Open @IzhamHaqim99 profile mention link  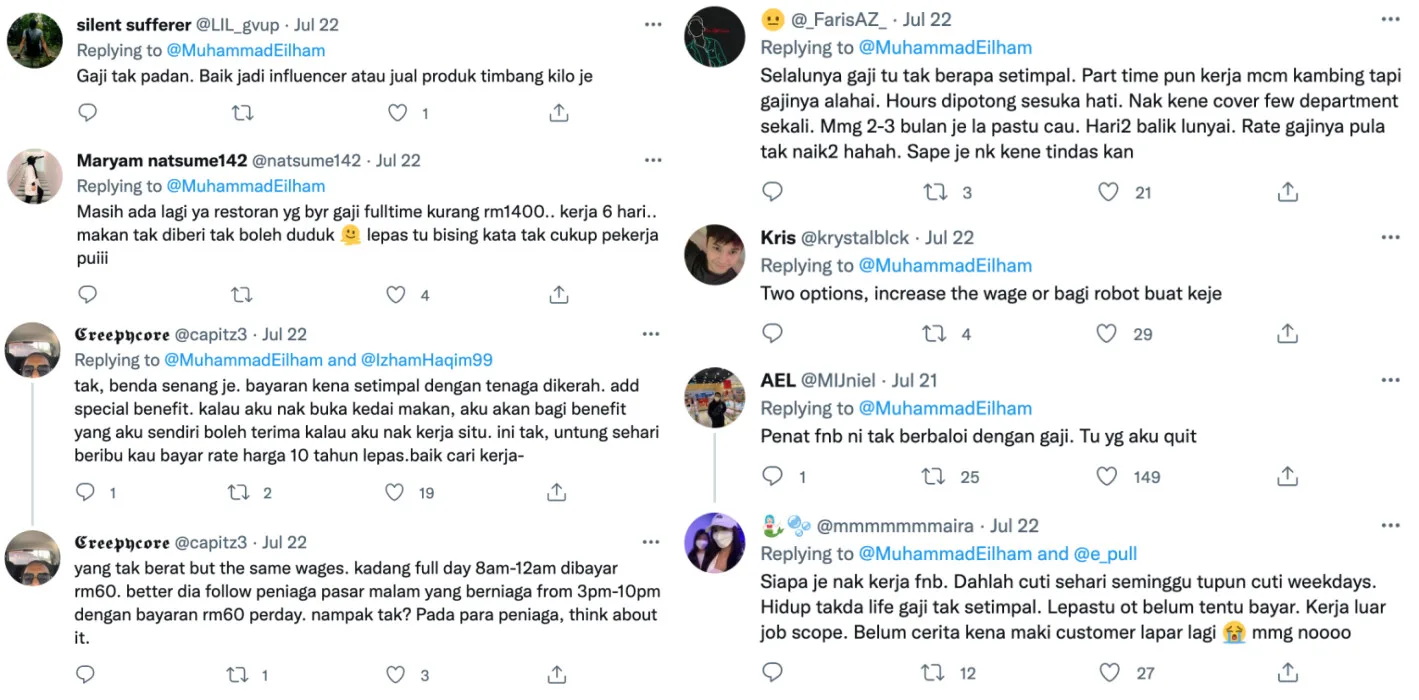(x=427, y=360)
